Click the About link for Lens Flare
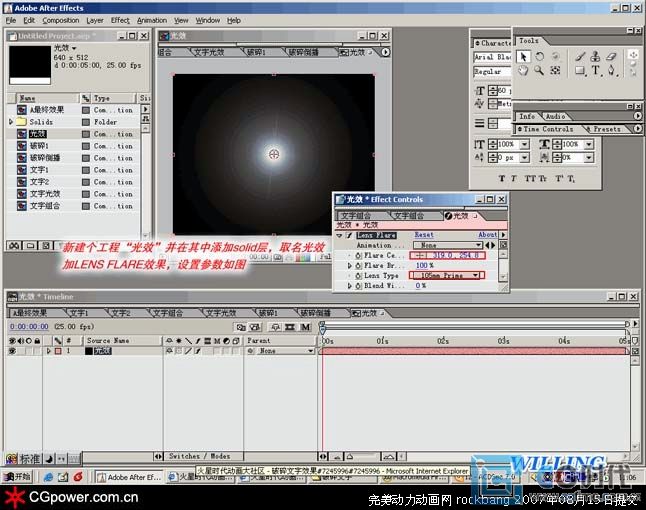 [487, 235]
